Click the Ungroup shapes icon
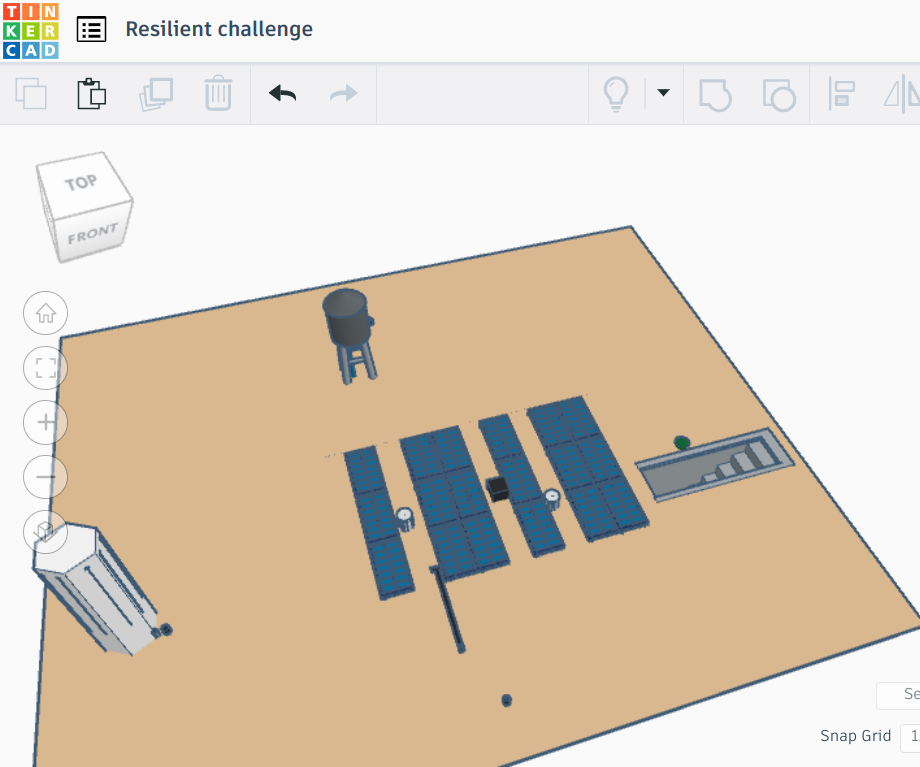 [779, 94]
